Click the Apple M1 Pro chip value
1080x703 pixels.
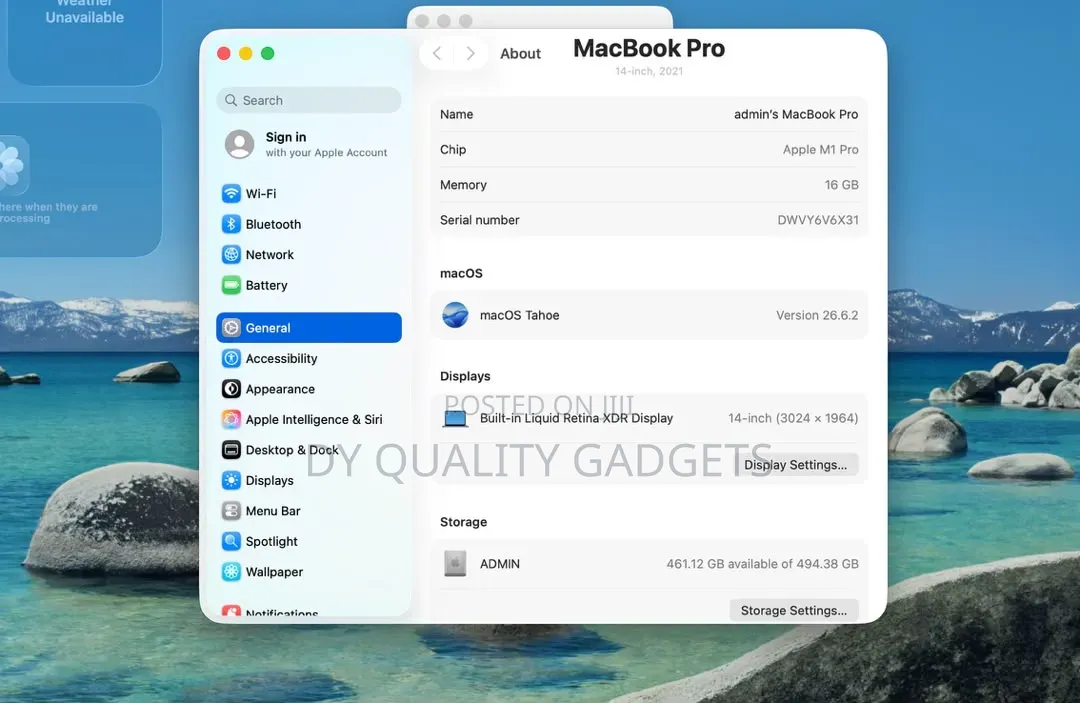[x=820, y=149]
